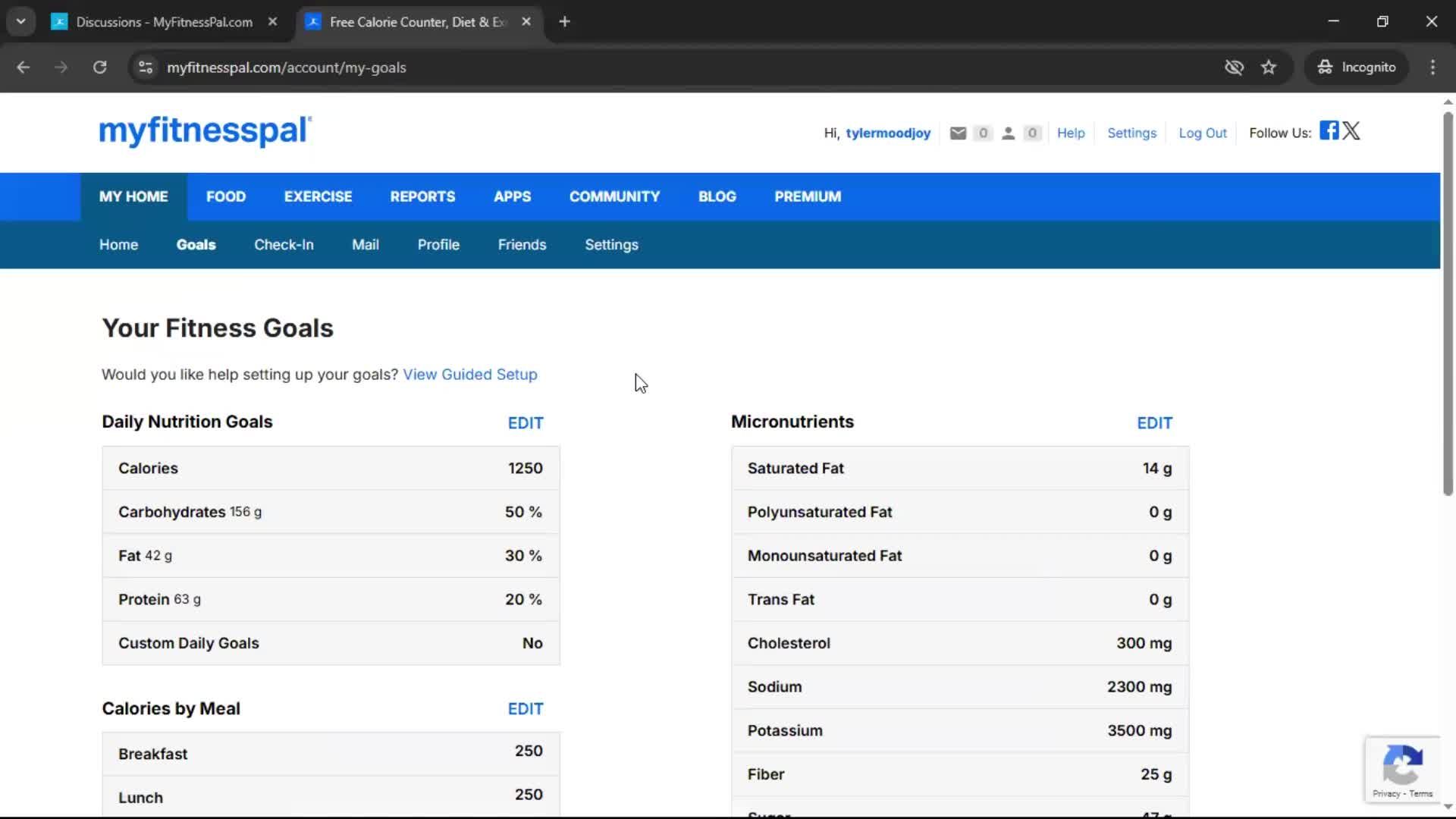1456x819 pixels.
Task: Open Settings in the blue submenu
Action: [611, 245]
